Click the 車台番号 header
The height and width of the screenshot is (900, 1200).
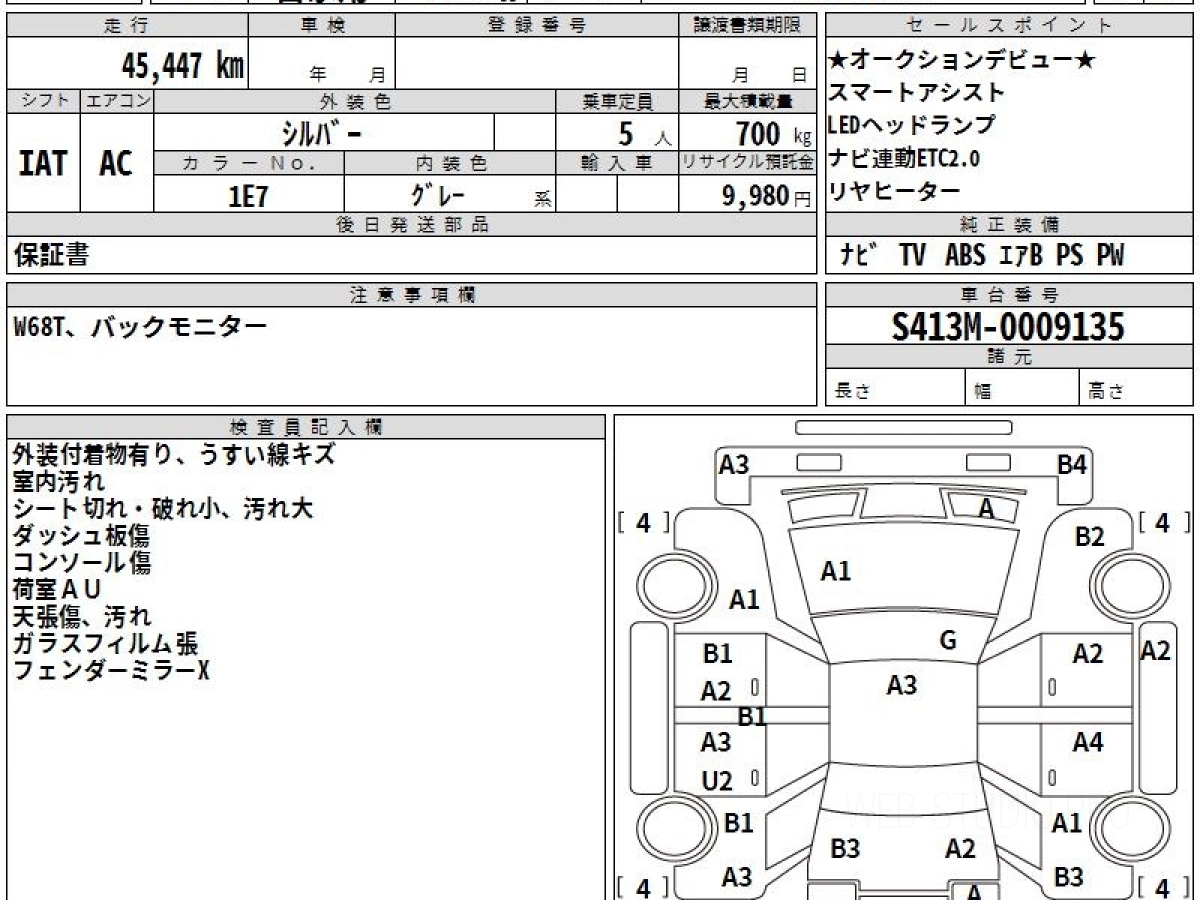click(1010, 295)
